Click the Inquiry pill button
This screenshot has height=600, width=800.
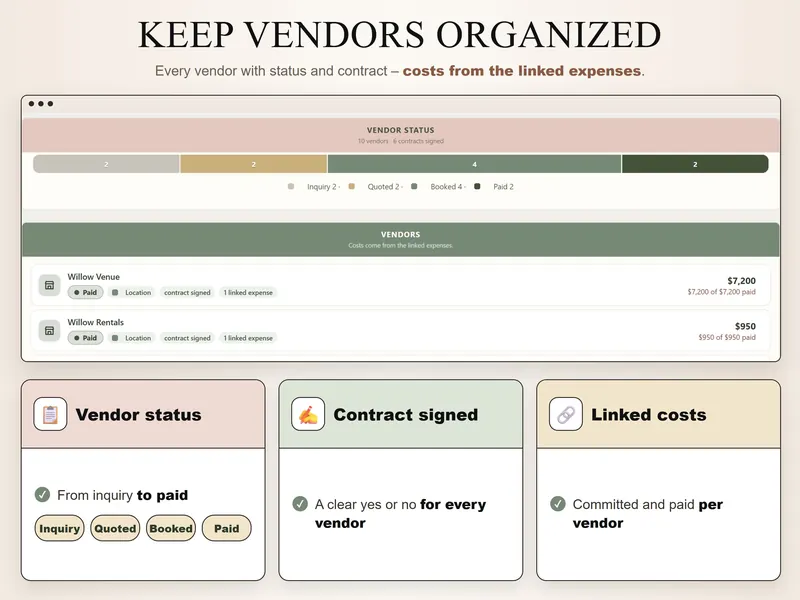(59, 528)
